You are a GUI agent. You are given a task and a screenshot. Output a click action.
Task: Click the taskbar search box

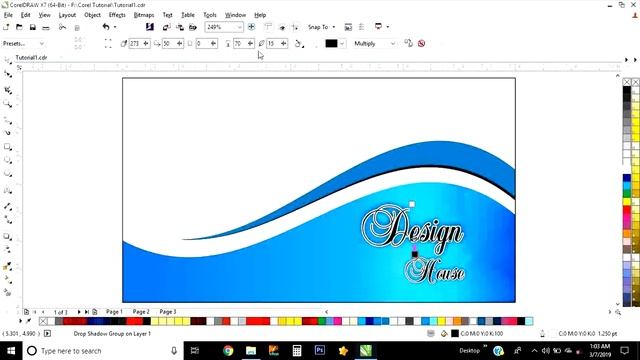[102, 351]
